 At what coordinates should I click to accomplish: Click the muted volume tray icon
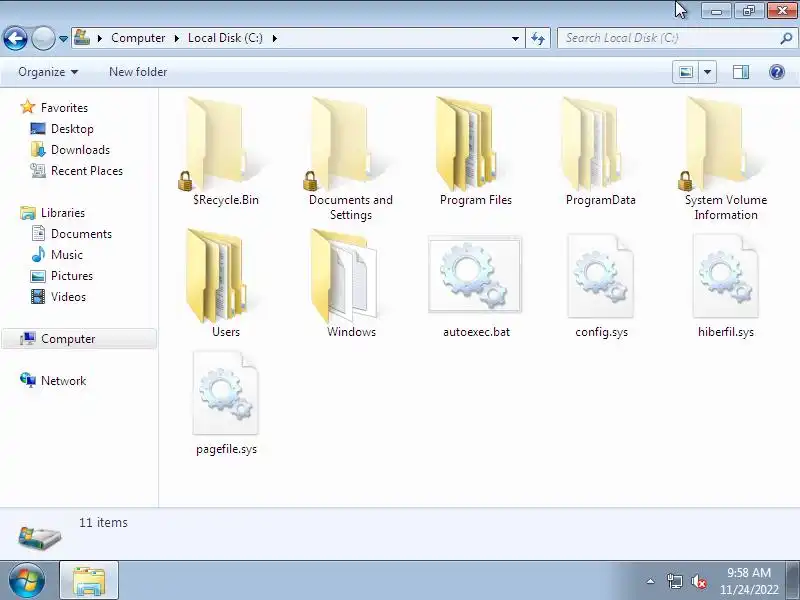tap(699, 581)
